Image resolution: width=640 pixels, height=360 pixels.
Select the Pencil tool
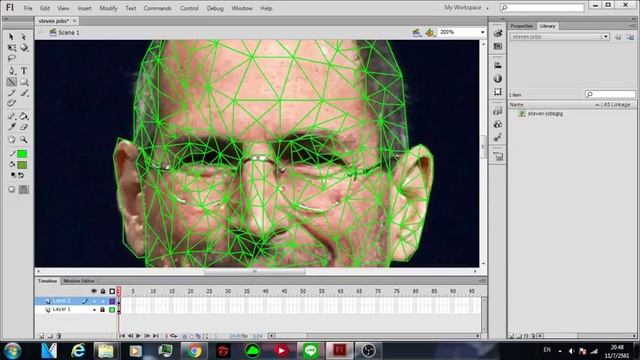pyautogui.click(x=11, y=93)
